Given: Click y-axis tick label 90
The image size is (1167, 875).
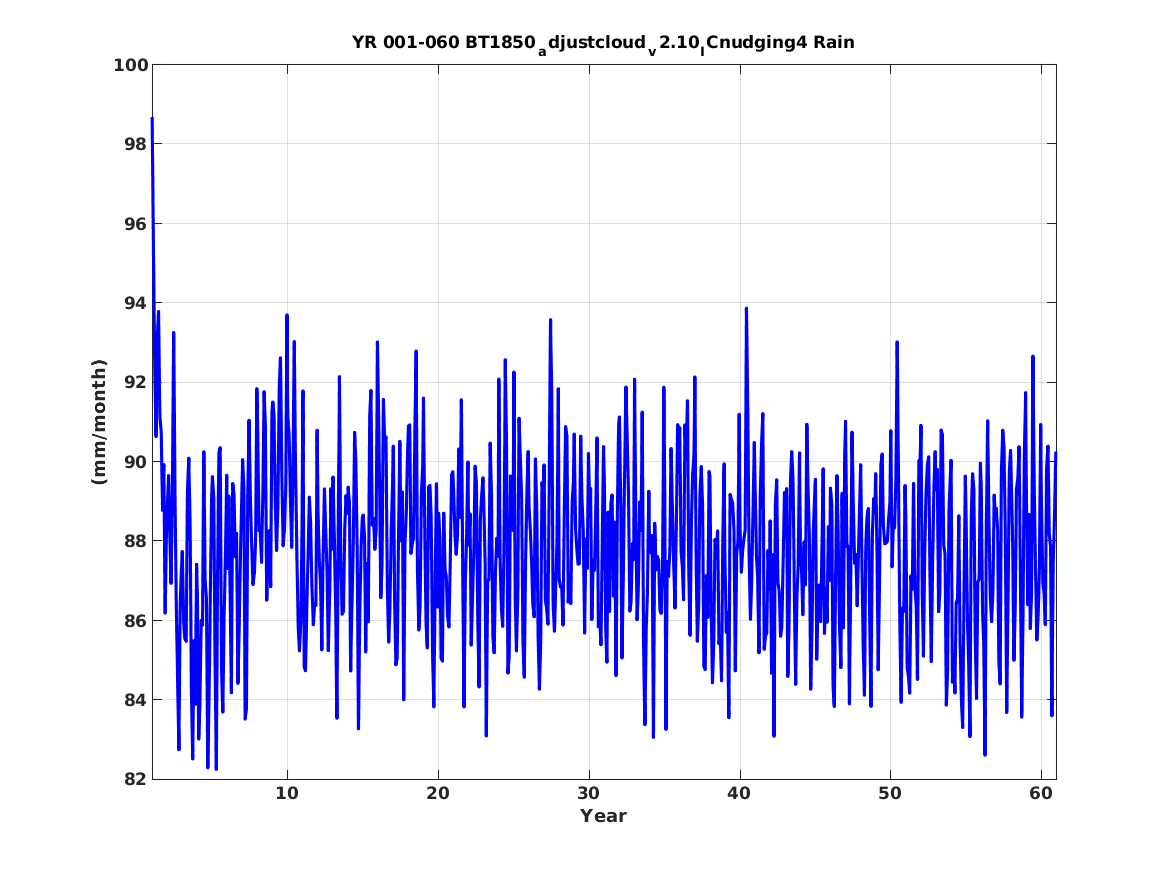Looking at the screenshot, I should 136,462.
